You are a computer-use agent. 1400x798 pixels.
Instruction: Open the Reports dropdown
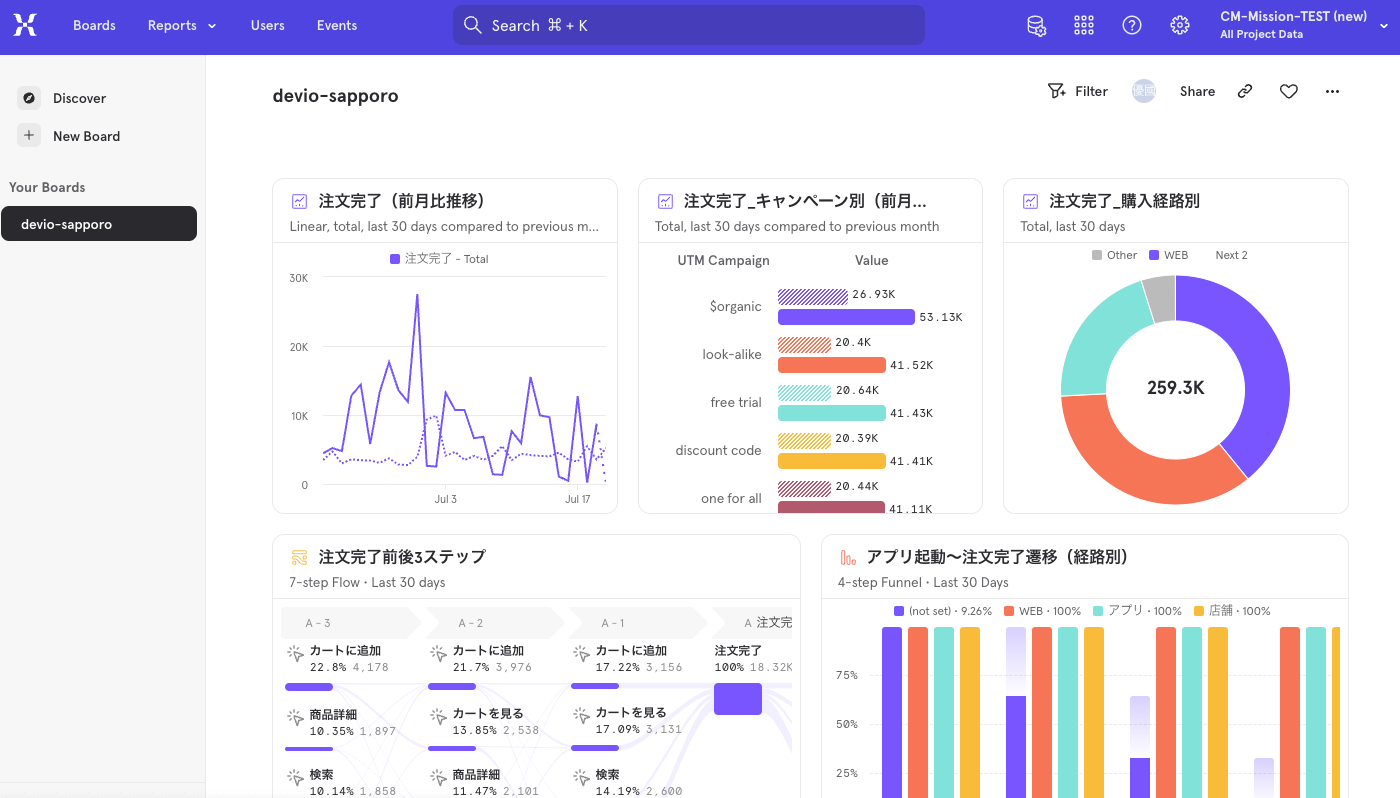181,25
